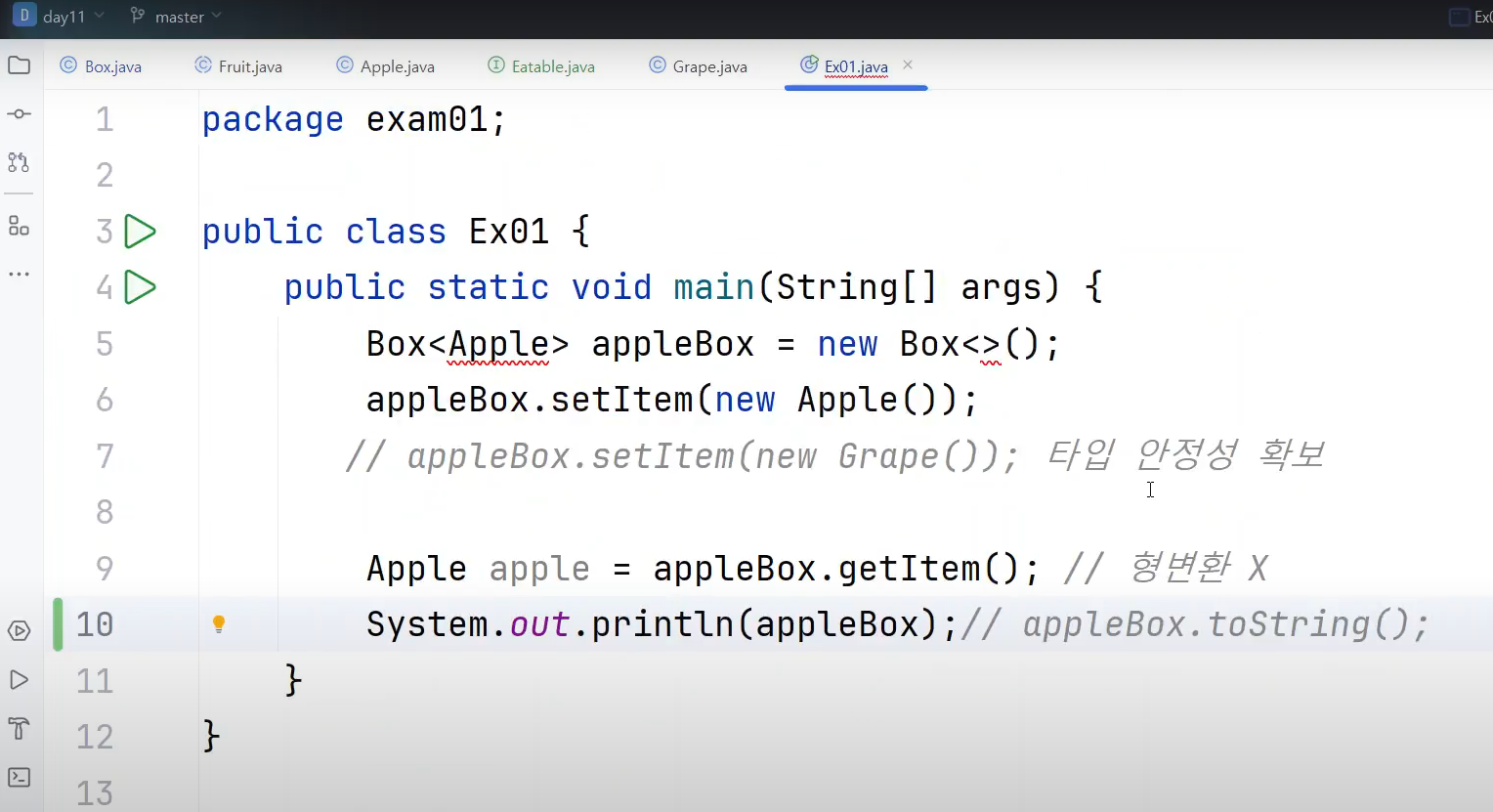Click the '타입 안정성 확보' comment
The width and height of the screenshot is (1493, 812).
pos(1186,454)
